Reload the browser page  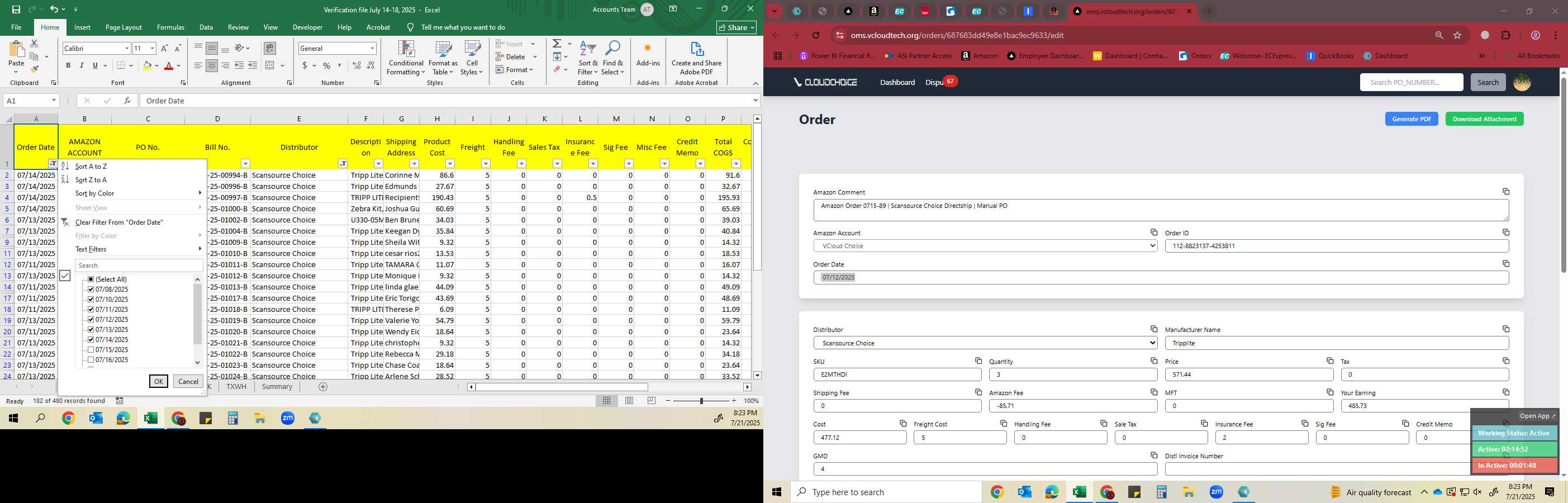click(816, 35)
